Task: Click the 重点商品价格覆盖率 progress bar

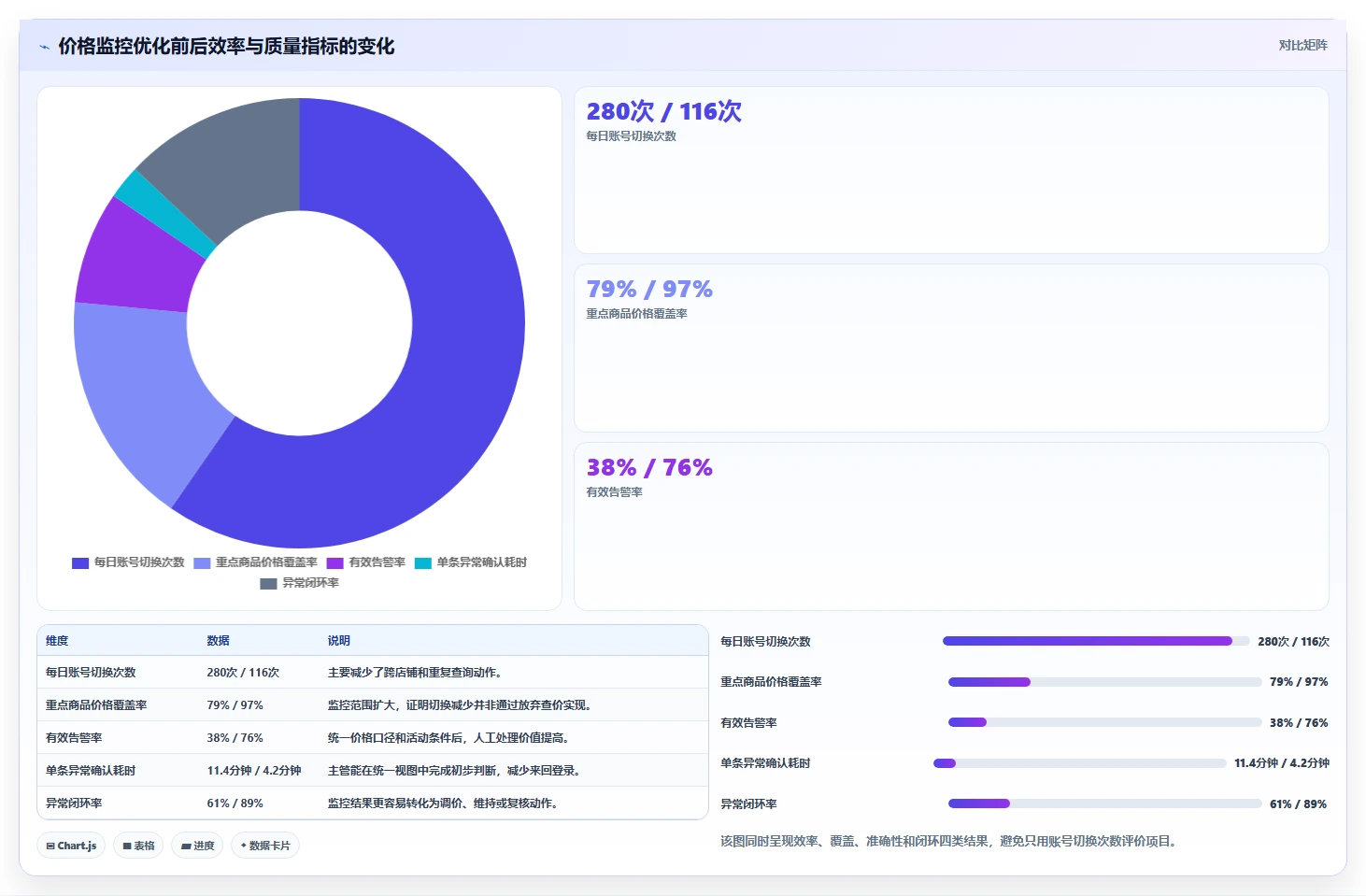Action: (x=1104, y=682)
